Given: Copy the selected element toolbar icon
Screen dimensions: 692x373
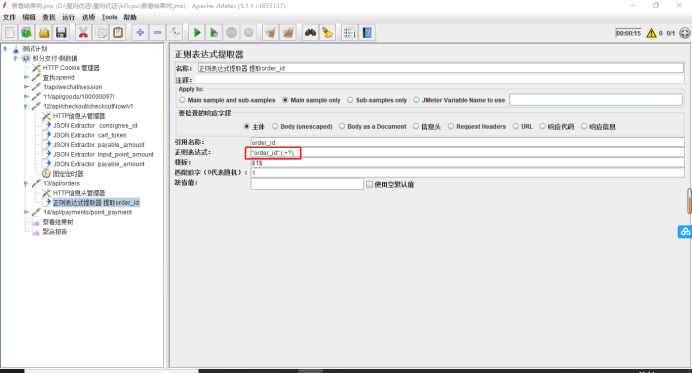Looking at the screenshot, I should pyautogui.click(x=101, y=33).
